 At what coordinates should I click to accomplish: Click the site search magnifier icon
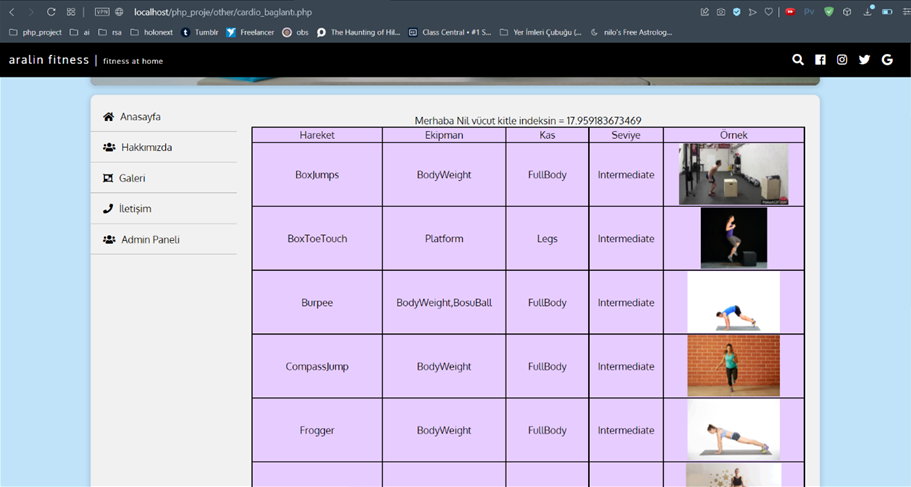coord(798,59)
